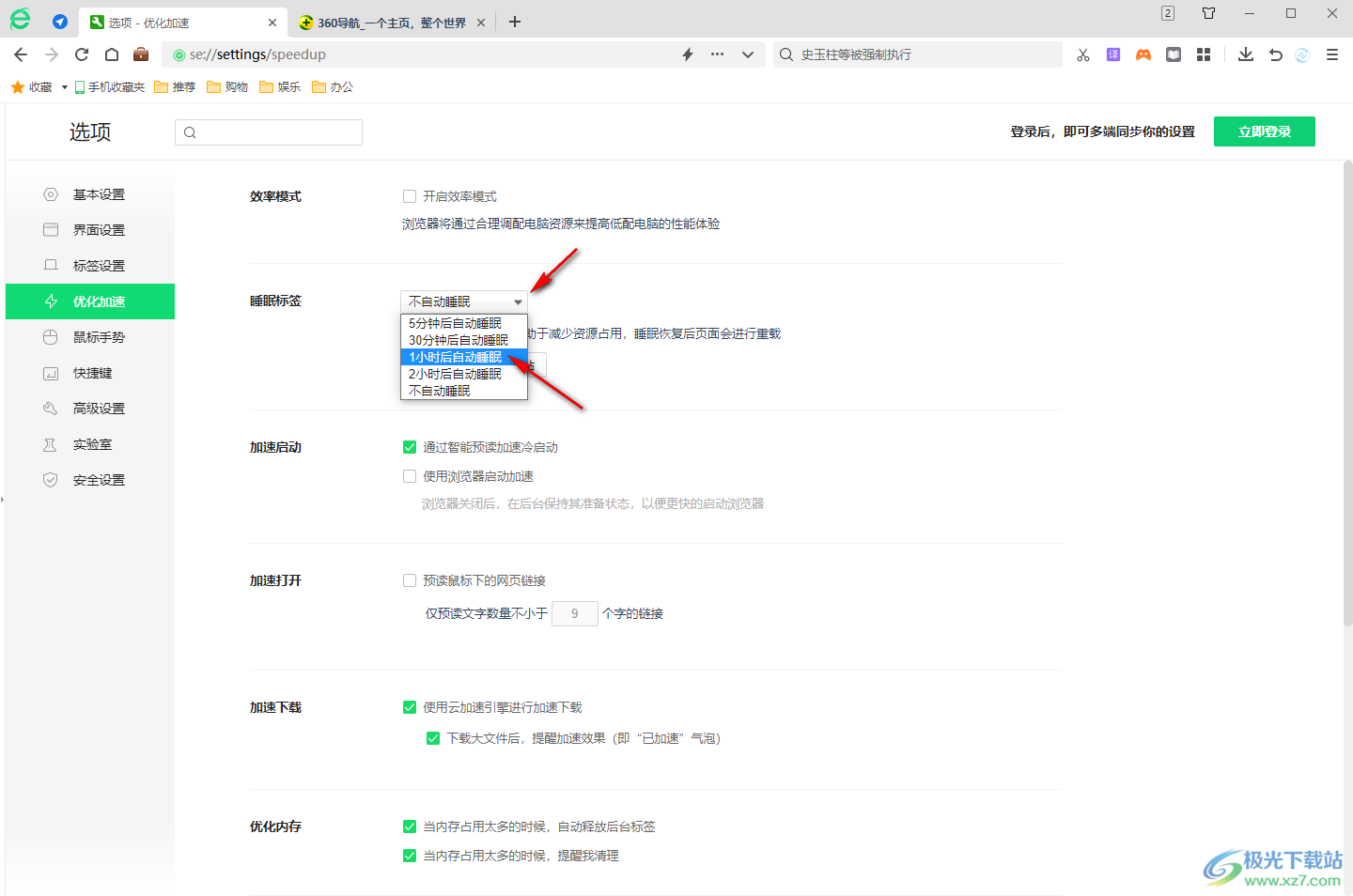Image resolution: width=1353 pixels, height=896 pixels.
Task: Enable the 开启效率模式 checkbox
Action: 410,196
